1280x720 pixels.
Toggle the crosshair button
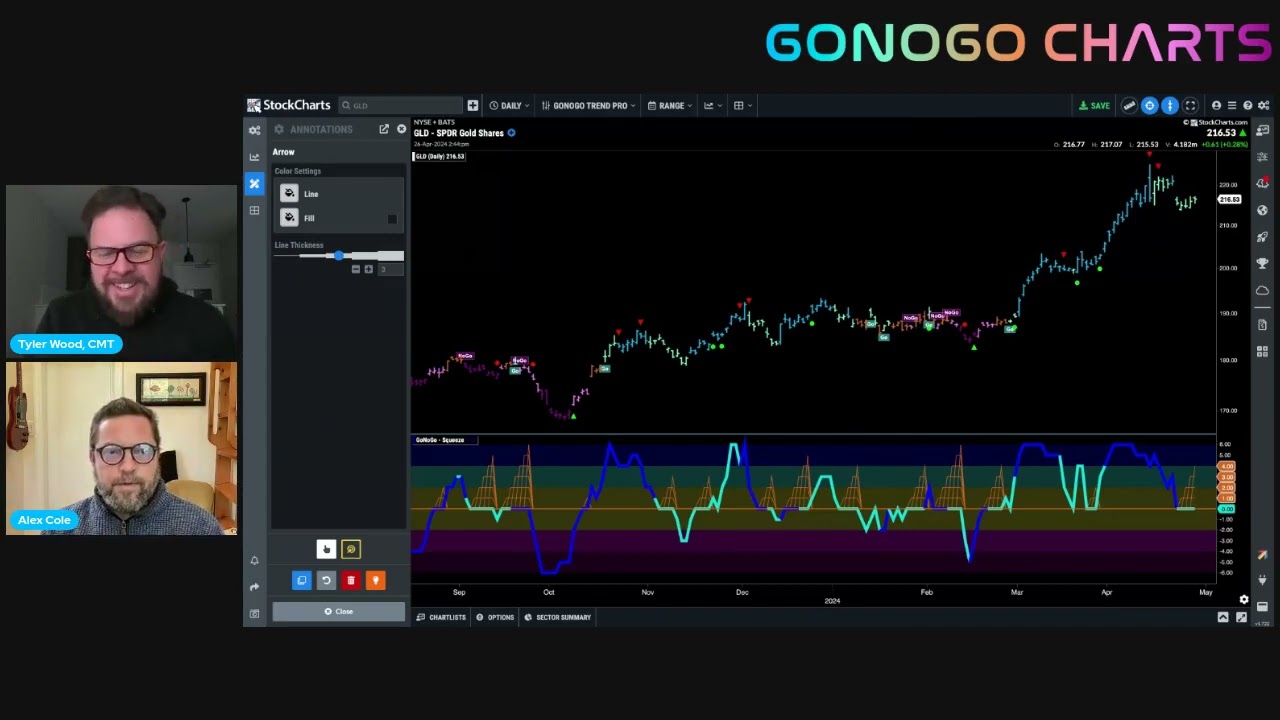[1149, 105]
